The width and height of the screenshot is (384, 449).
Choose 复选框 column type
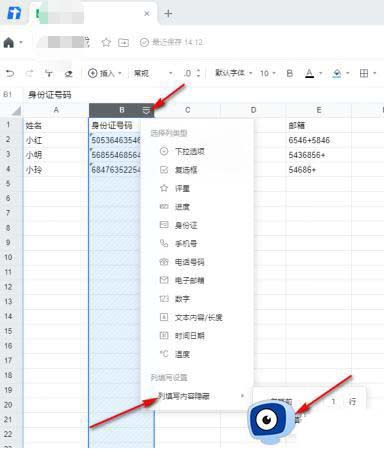point(197,170)
